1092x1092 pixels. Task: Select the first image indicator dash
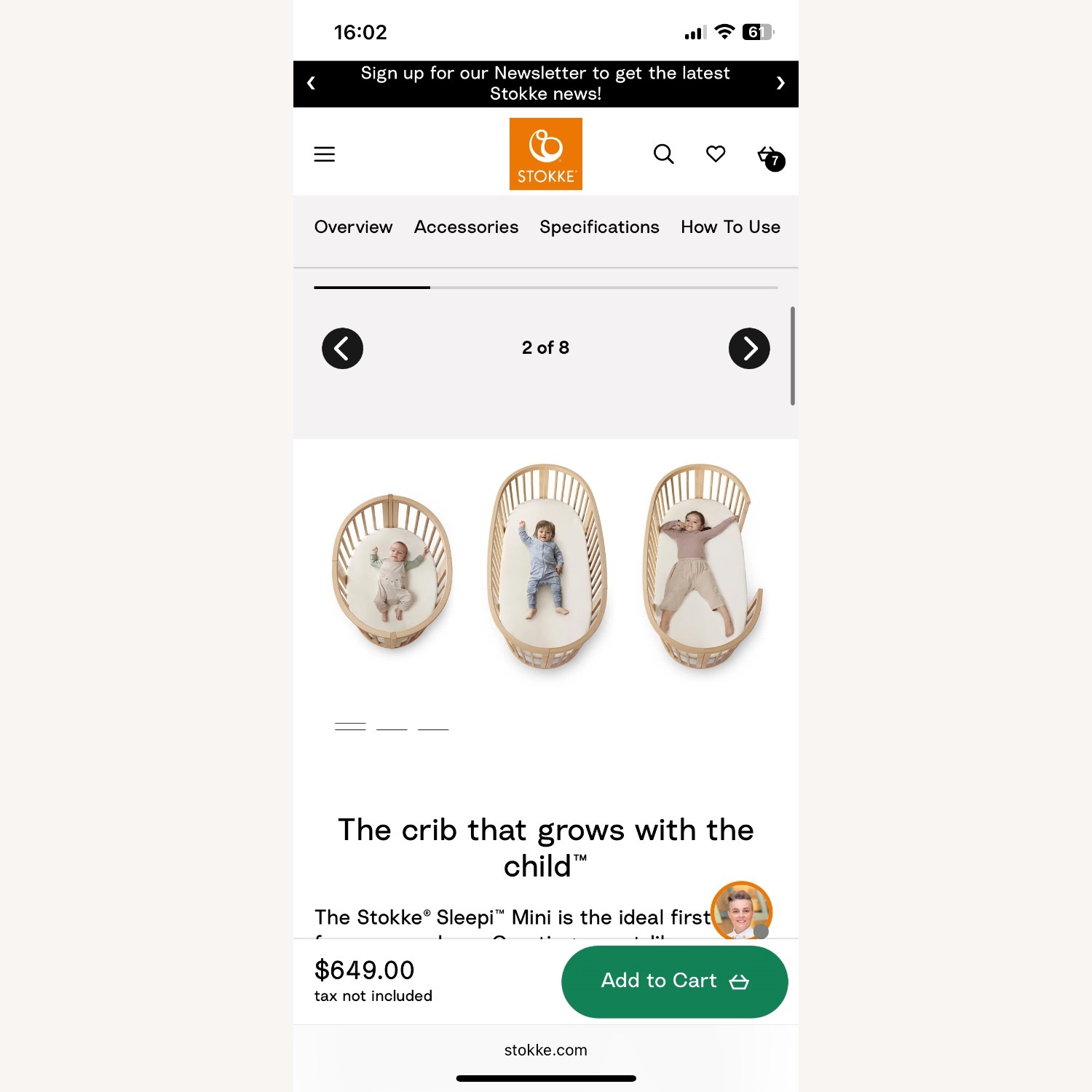350,727
